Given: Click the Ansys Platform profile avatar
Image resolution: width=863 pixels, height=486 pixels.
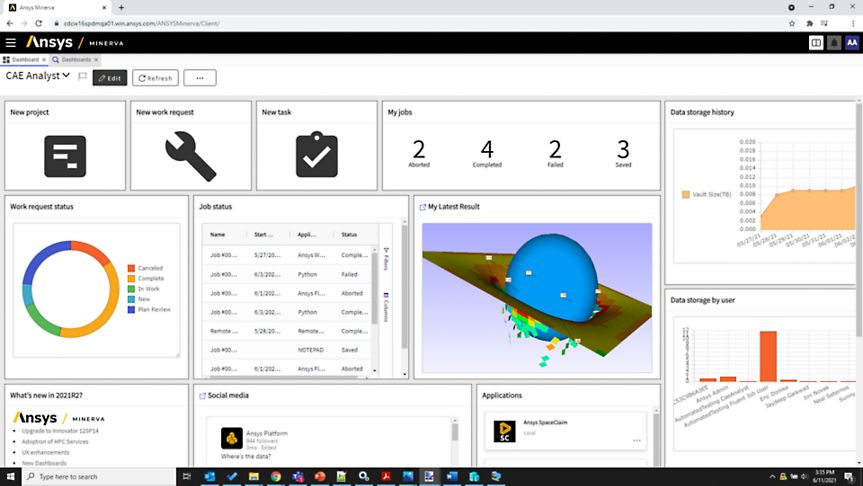Looking at the screenshot, I should [x=232, y=438].
